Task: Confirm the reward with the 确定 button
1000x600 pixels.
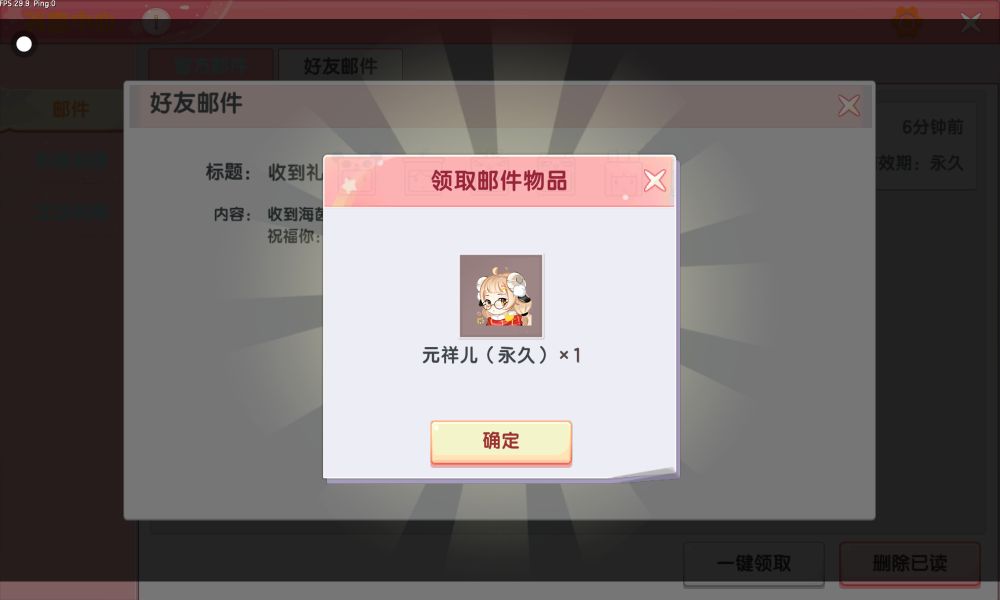Action: (x=501, y=441)
